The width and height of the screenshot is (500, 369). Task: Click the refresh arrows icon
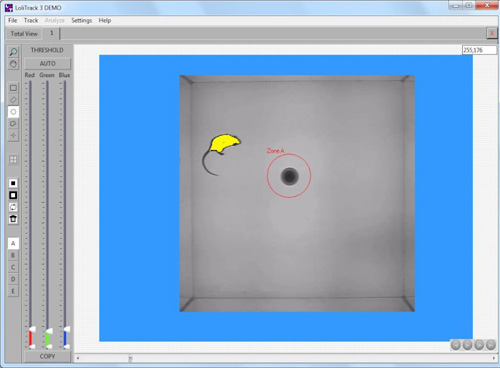[13, 207]
